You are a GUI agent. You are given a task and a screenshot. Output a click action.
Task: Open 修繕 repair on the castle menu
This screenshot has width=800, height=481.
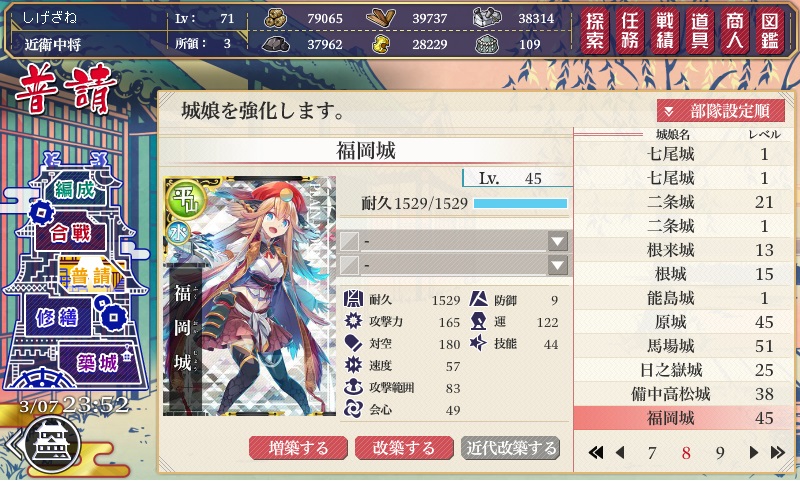tap(57, 317)
